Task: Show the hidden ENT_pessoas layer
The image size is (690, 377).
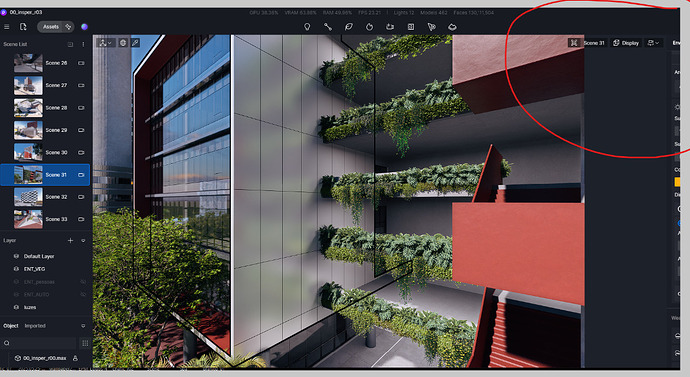Action: pyautogui.click(x=83, y=282)
